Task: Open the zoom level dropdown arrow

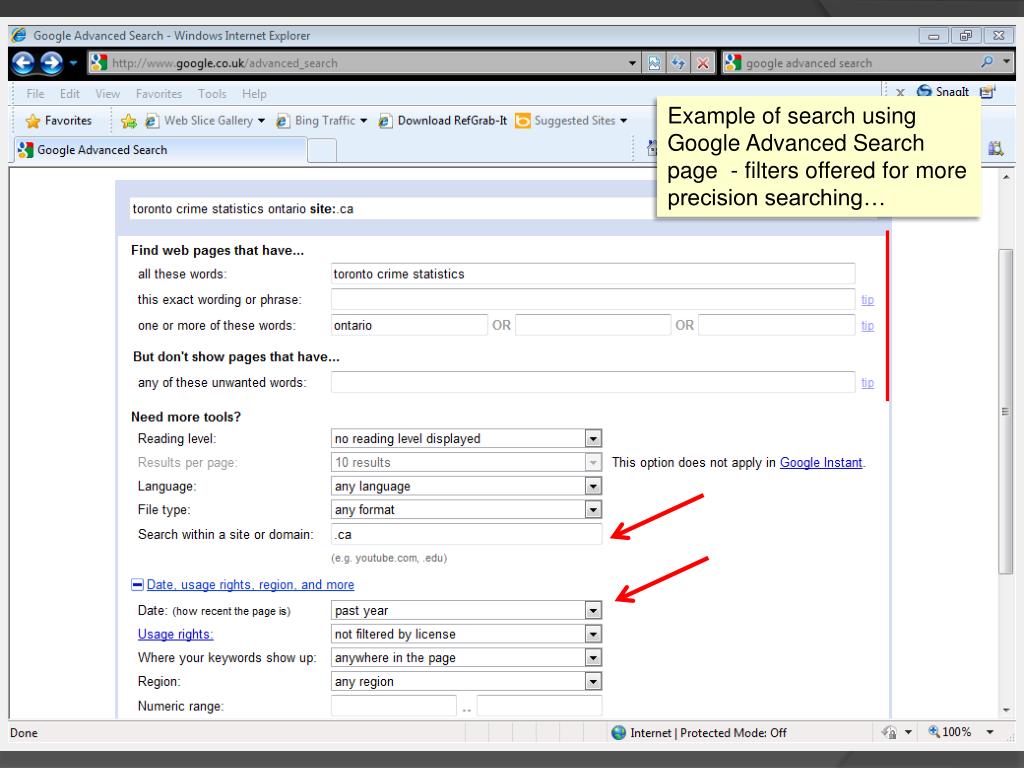Action: (990, 733)
